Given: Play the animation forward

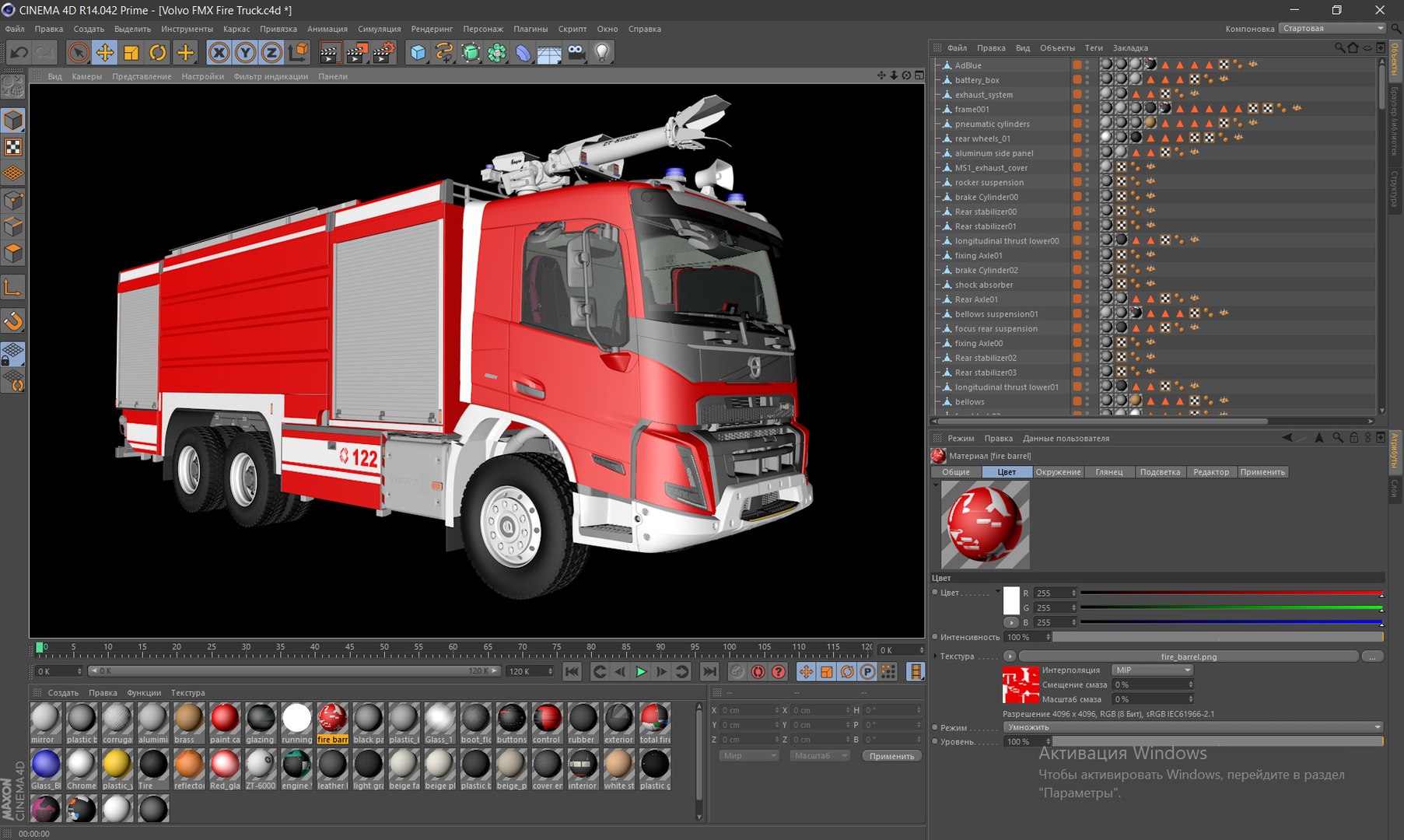Looking at the screenshot, I should pyautogui.click(x=641, y=671).
